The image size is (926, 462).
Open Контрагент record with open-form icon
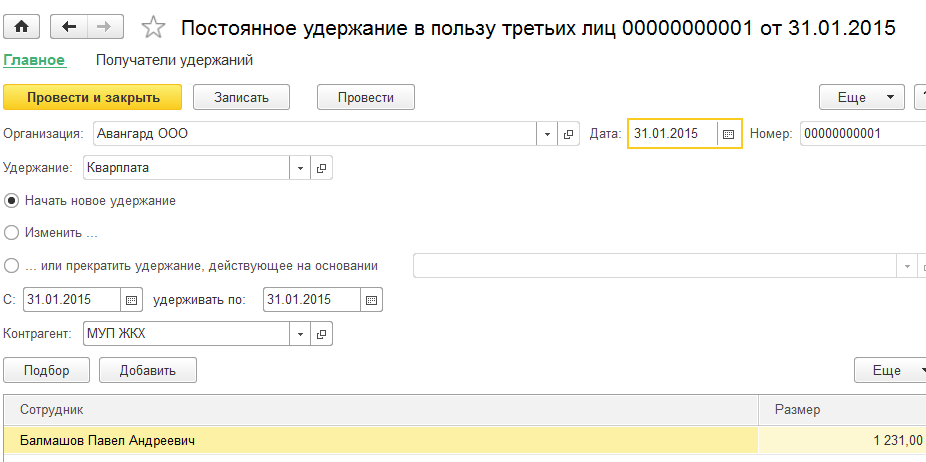(x=322, y=333)
